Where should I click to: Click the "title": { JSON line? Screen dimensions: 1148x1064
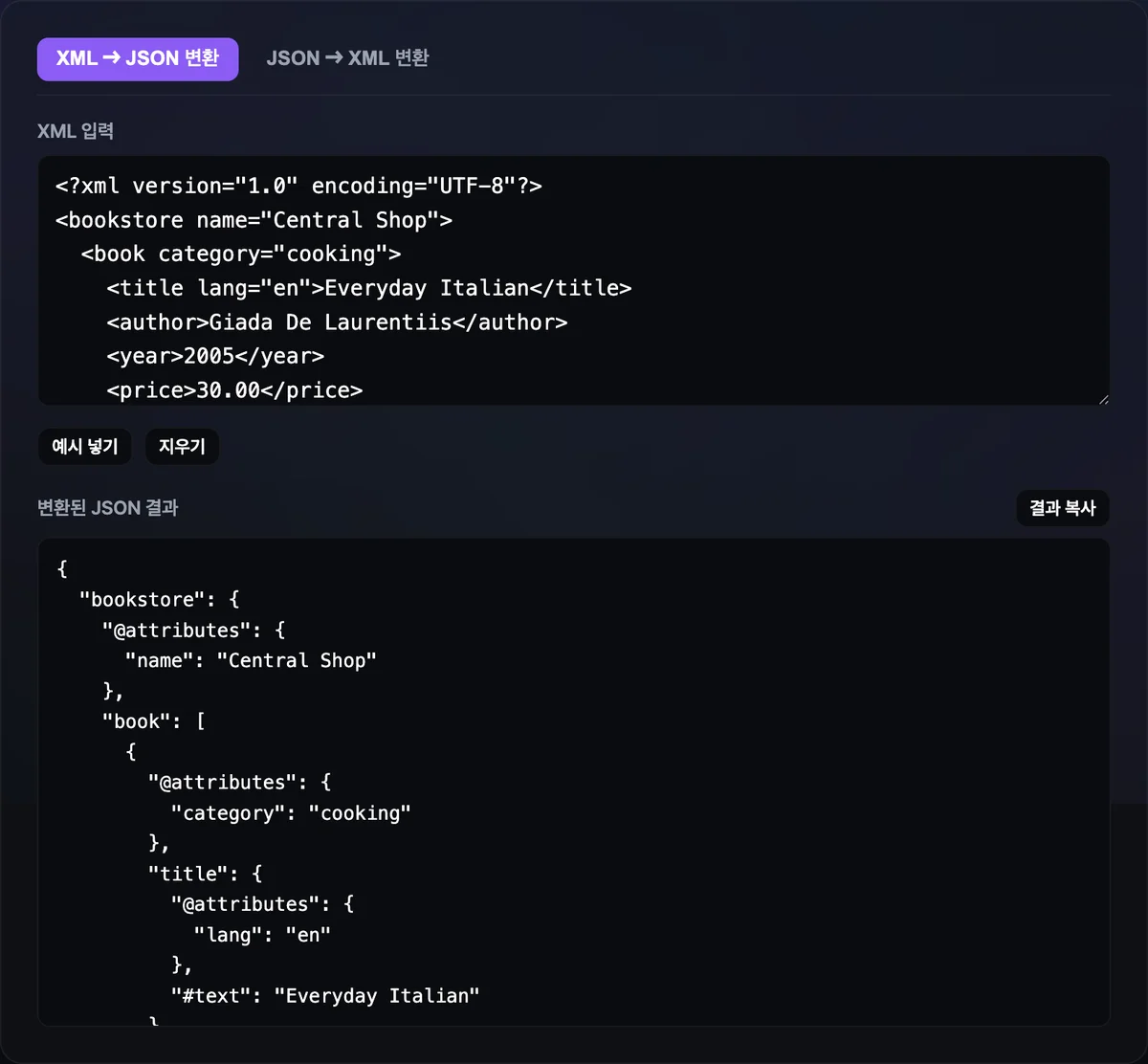click(x=205, y=874)
